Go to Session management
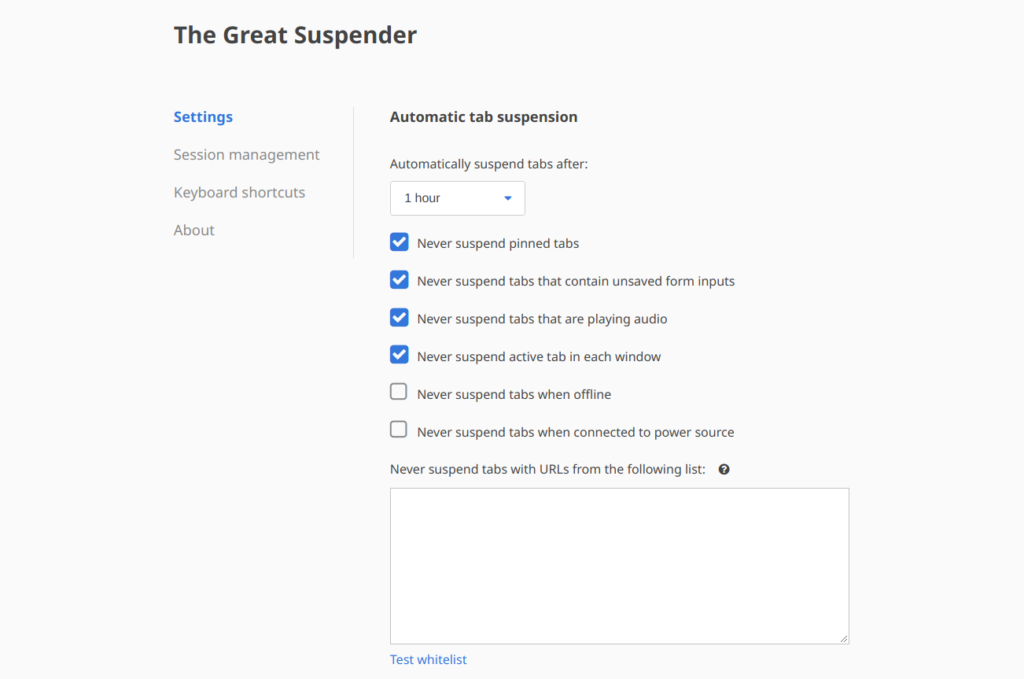 point(246,155)
